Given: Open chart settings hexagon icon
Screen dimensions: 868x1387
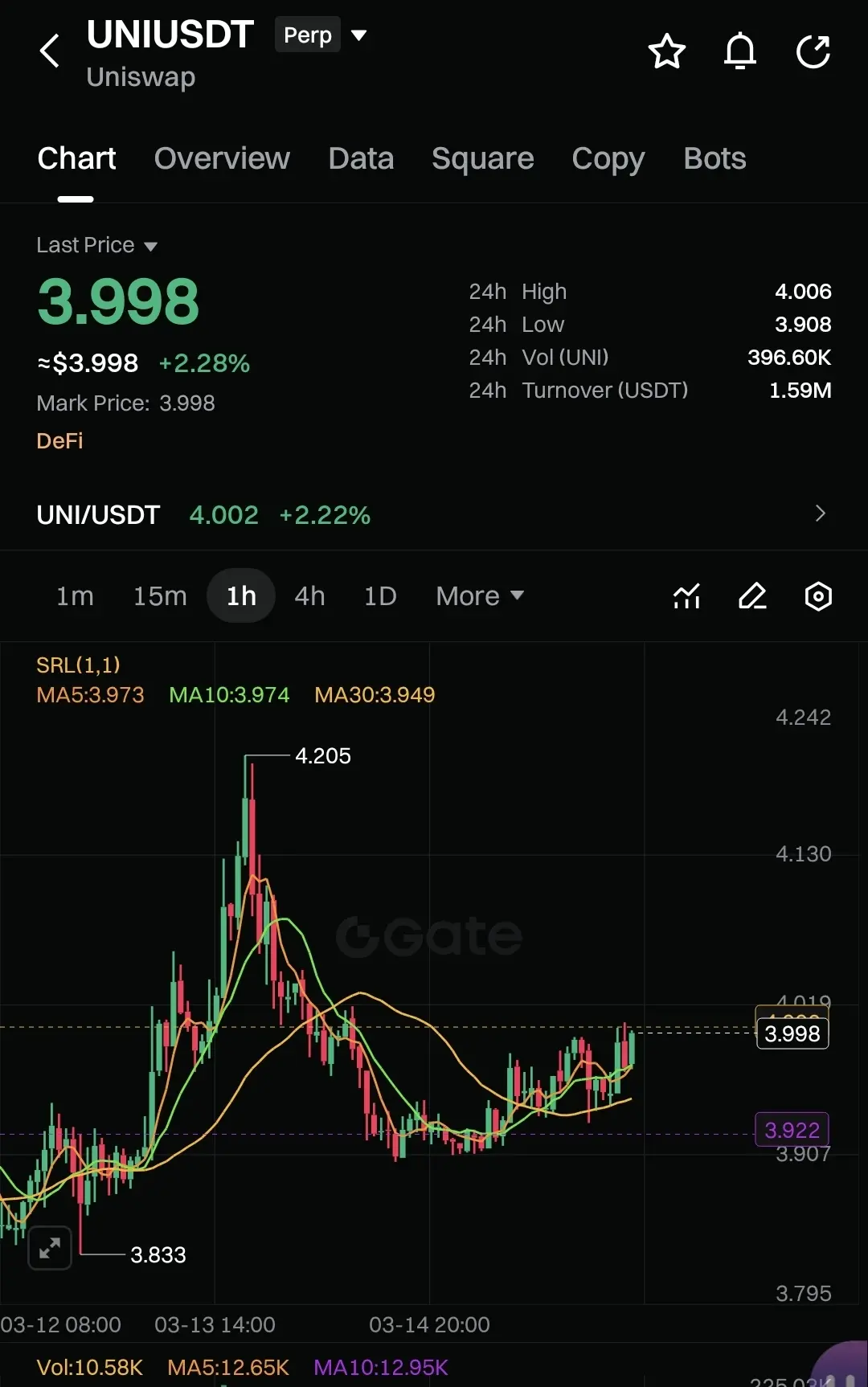Looking at the screenshot, I should 818,596.
